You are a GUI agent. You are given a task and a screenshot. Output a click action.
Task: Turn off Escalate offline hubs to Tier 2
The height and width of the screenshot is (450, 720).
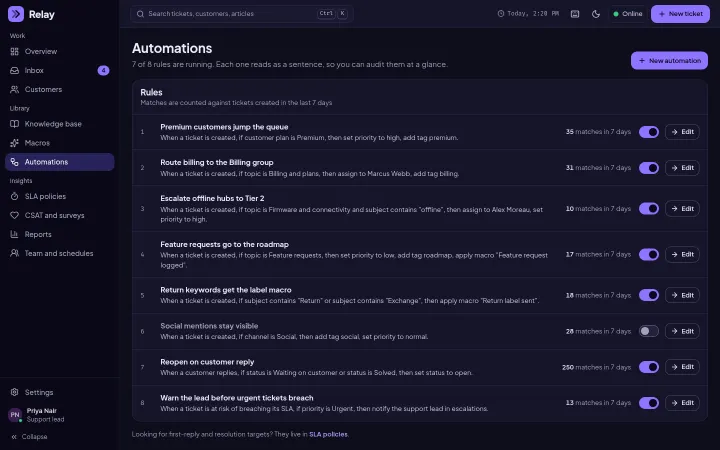(x=649, y=208)
